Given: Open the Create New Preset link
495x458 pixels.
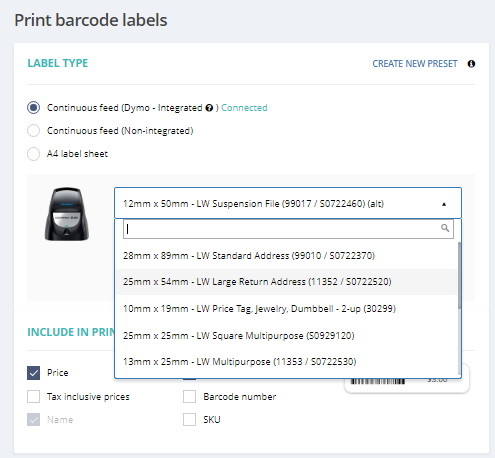Looking at the screenshot, I should [x=415, y=64].
